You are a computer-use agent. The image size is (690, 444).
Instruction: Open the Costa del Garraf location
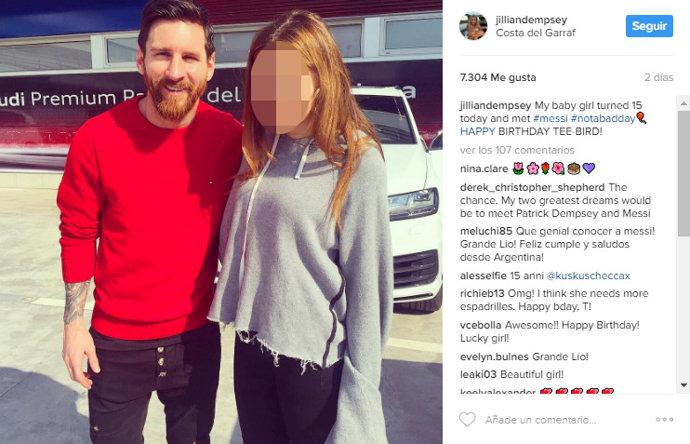pyautogui.click(x=536, y=33)
